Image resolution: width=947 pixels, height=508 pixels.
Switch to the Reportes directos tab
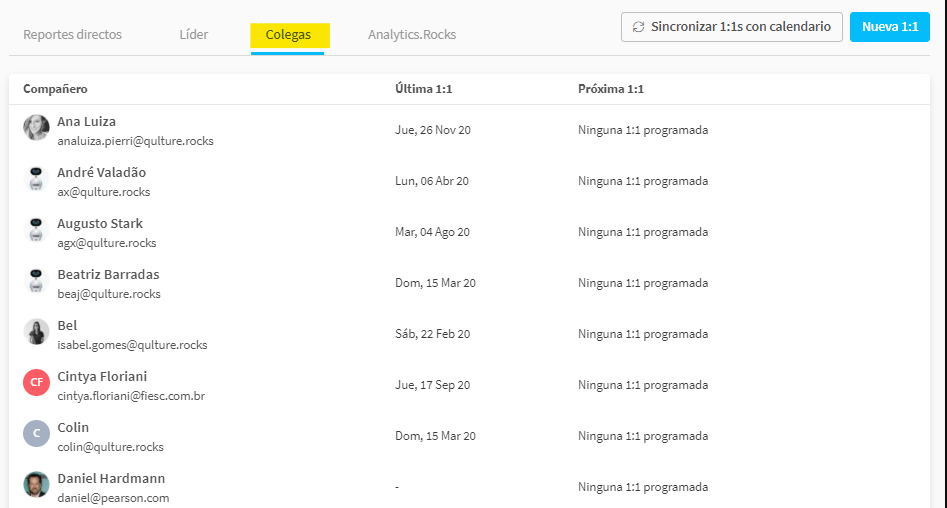click(72, 34)
